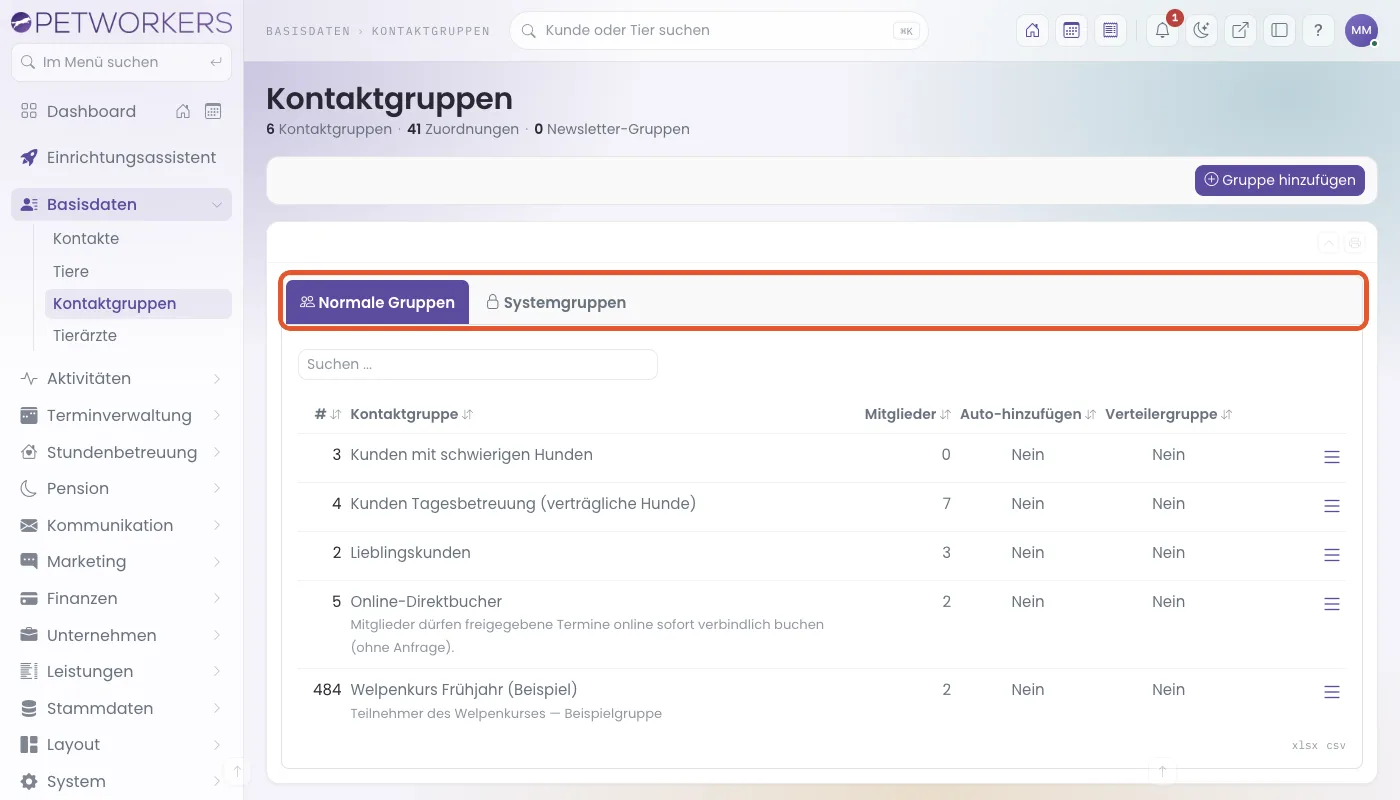Image resolution: width=1400 pixels, height=800 pixels.
Task: Click the Basisdaten breadcrumb
Action: click(308, 31)
